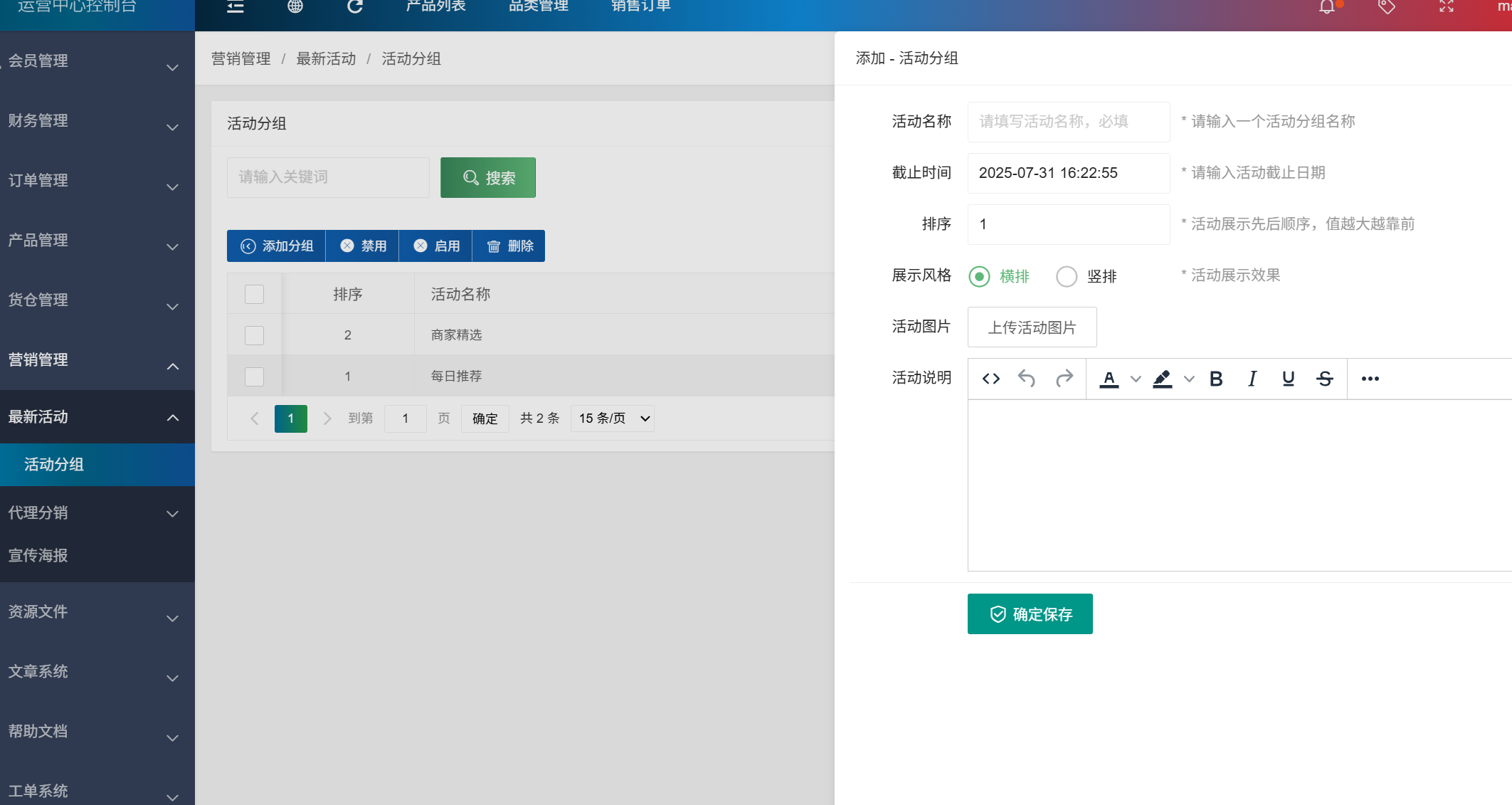Click the source code view icon
1512x805 pixels.
[991, 379]
